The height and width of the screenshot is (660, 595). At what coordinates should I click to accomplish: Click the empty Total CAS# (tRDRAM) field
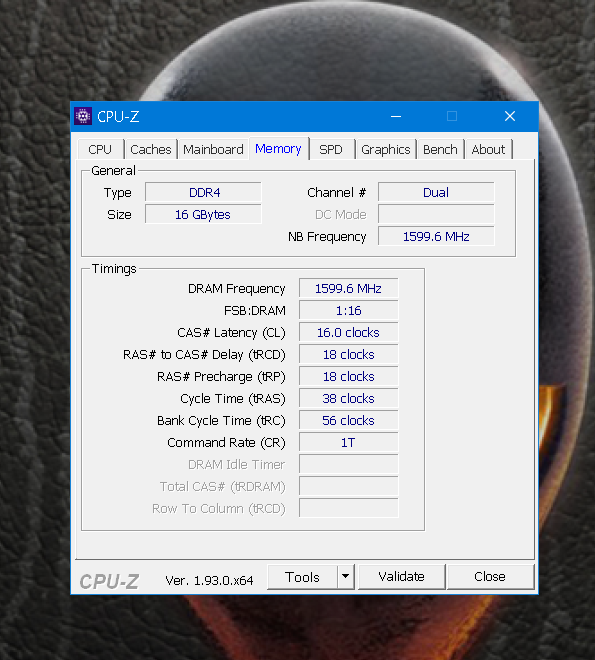pos(348,487)
